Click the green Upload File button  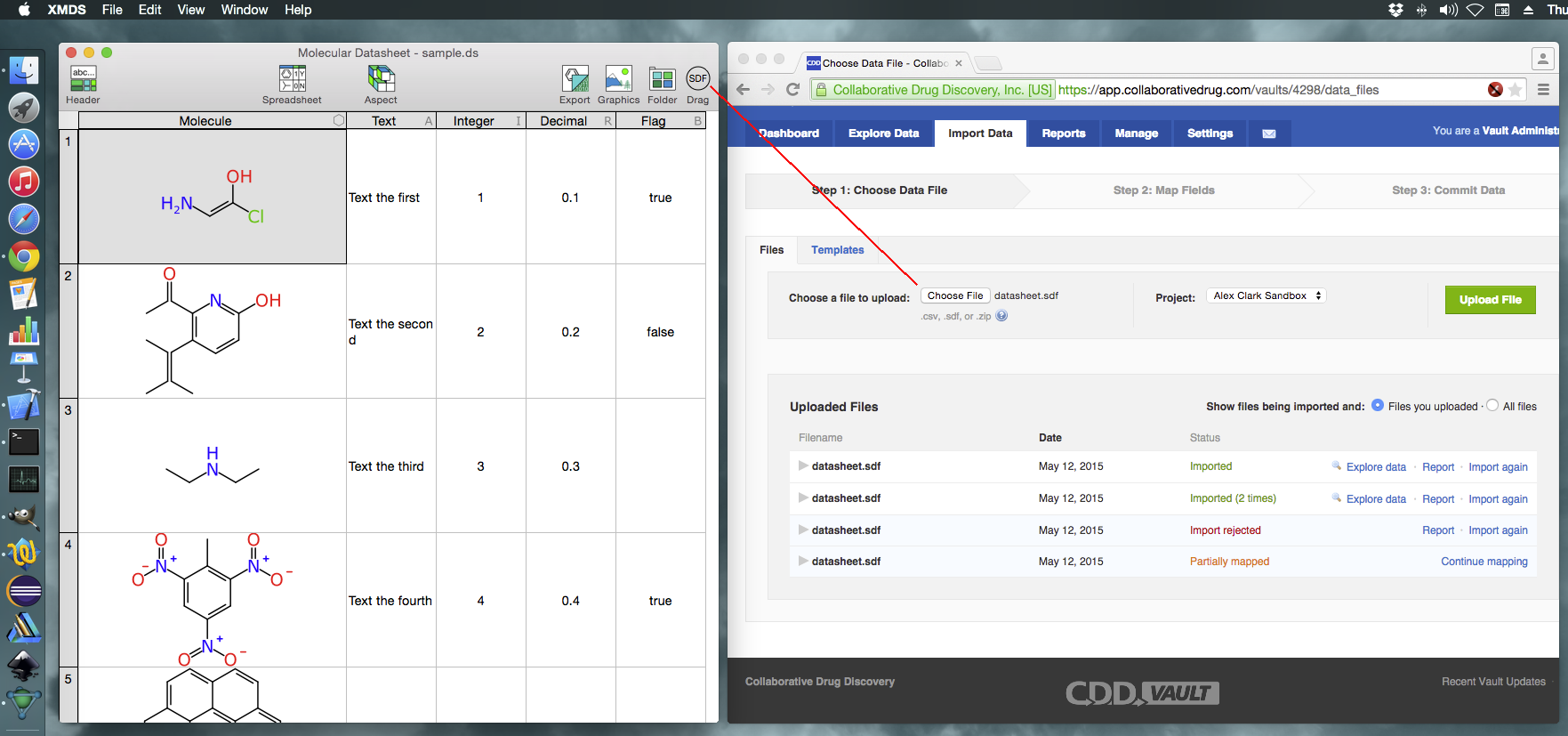pyautogui.click(x=1490, y=300)
